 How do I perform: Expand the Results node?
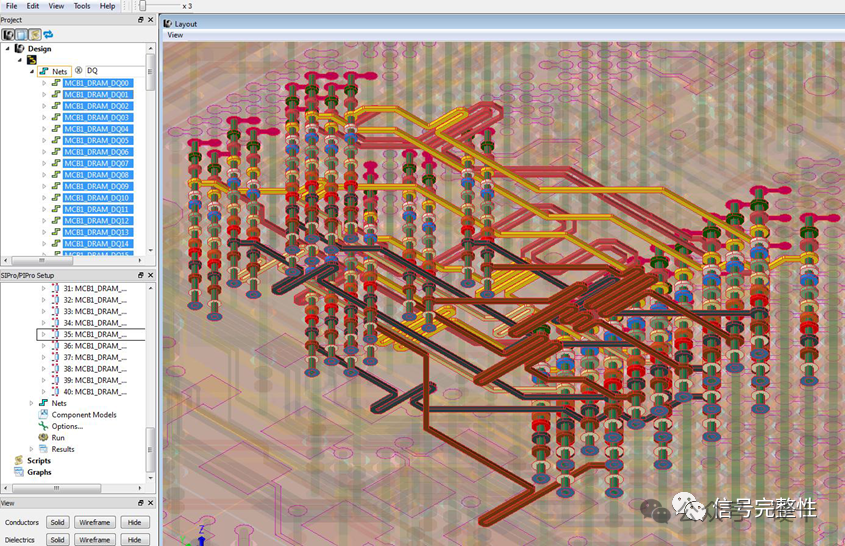click(31, 449)
